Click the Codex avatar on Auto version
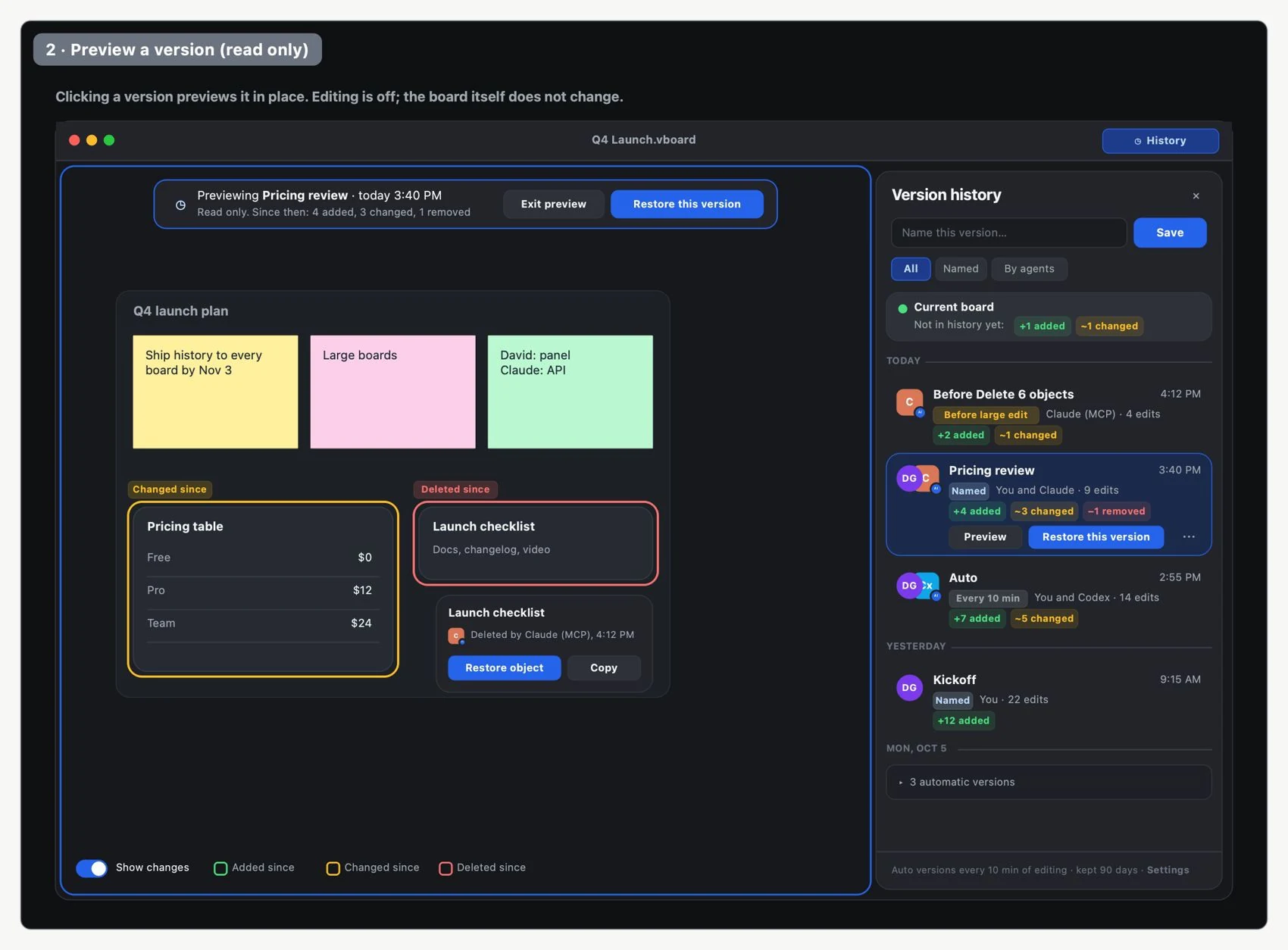 click(930, 586)
